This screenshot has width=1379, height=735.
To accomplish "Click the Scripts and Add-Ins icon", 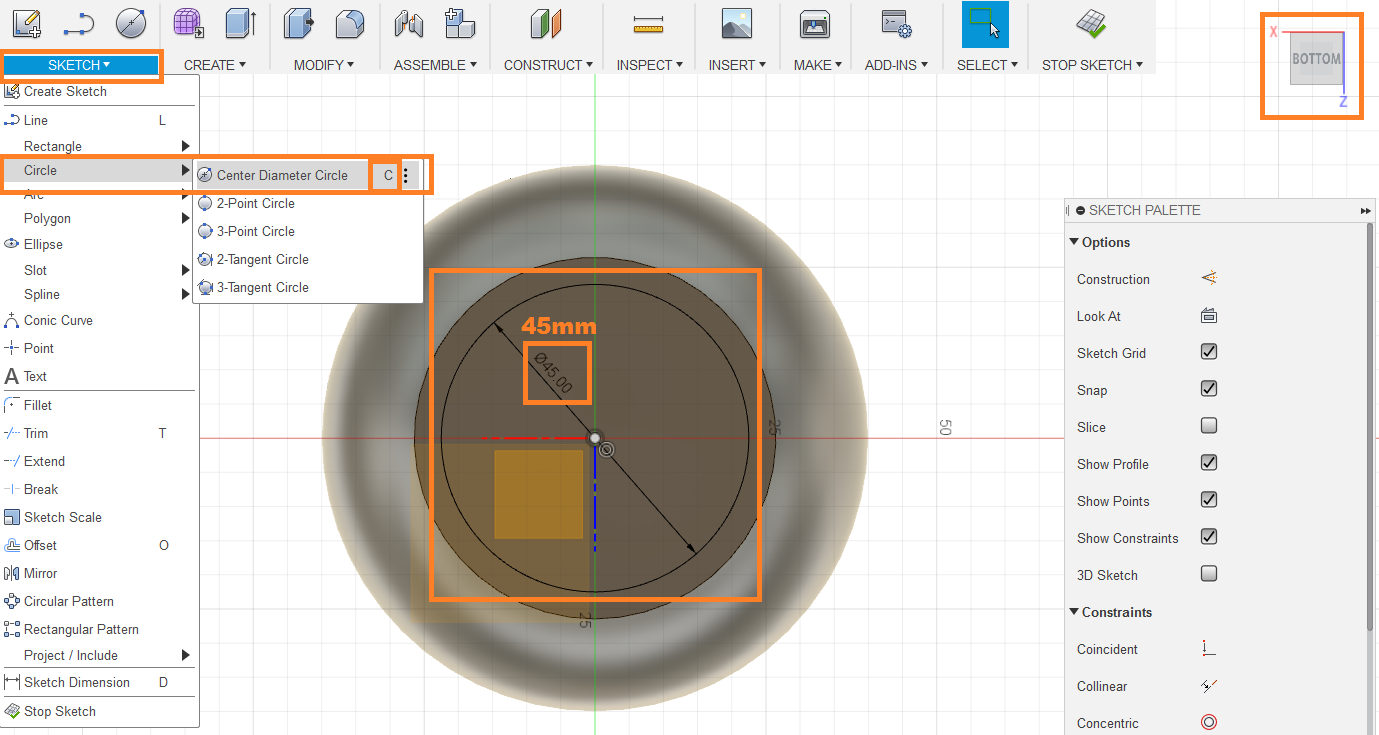I will point(895,23).
